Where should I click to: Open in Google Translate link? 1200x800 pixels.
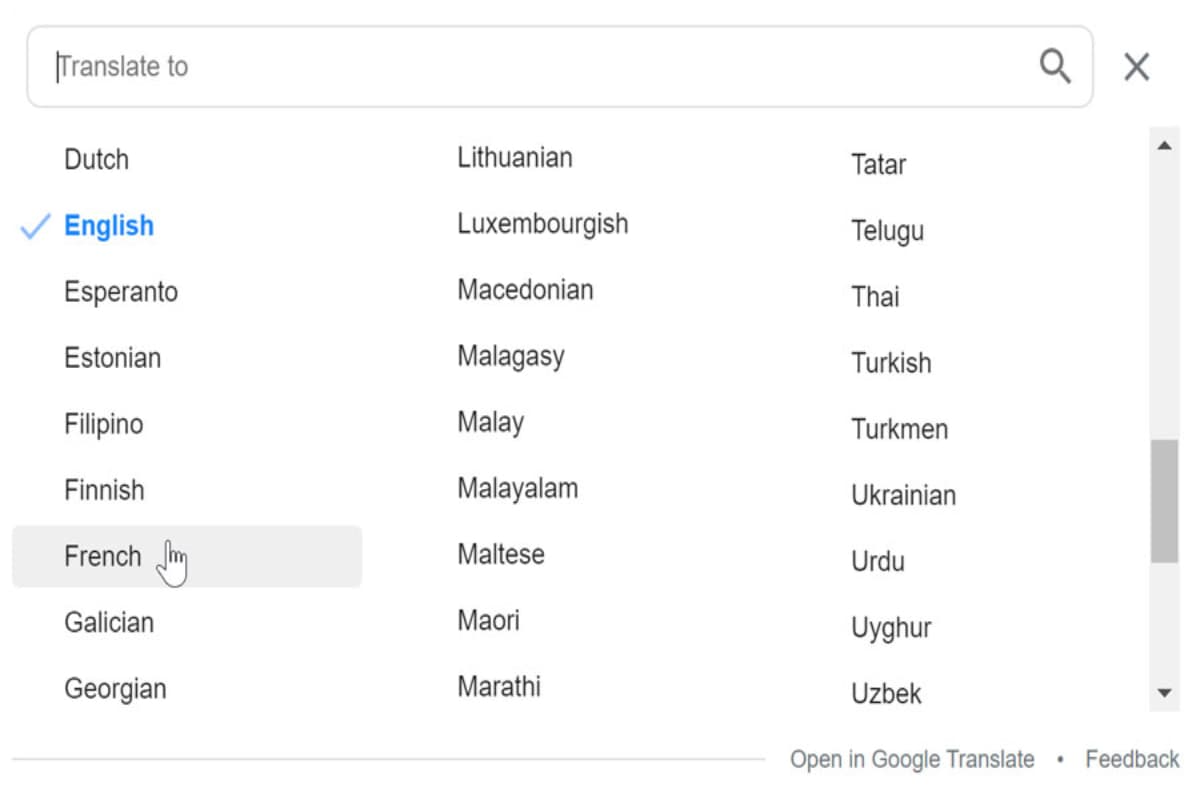click(912, 760)
